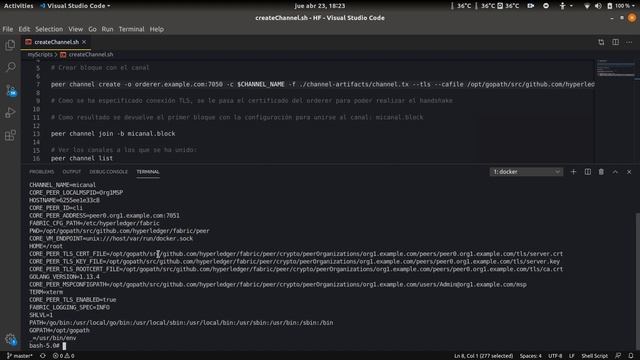Viewport: 640px width, 360px height.
Task: Open the Help menu
Action: coord(157,29)
